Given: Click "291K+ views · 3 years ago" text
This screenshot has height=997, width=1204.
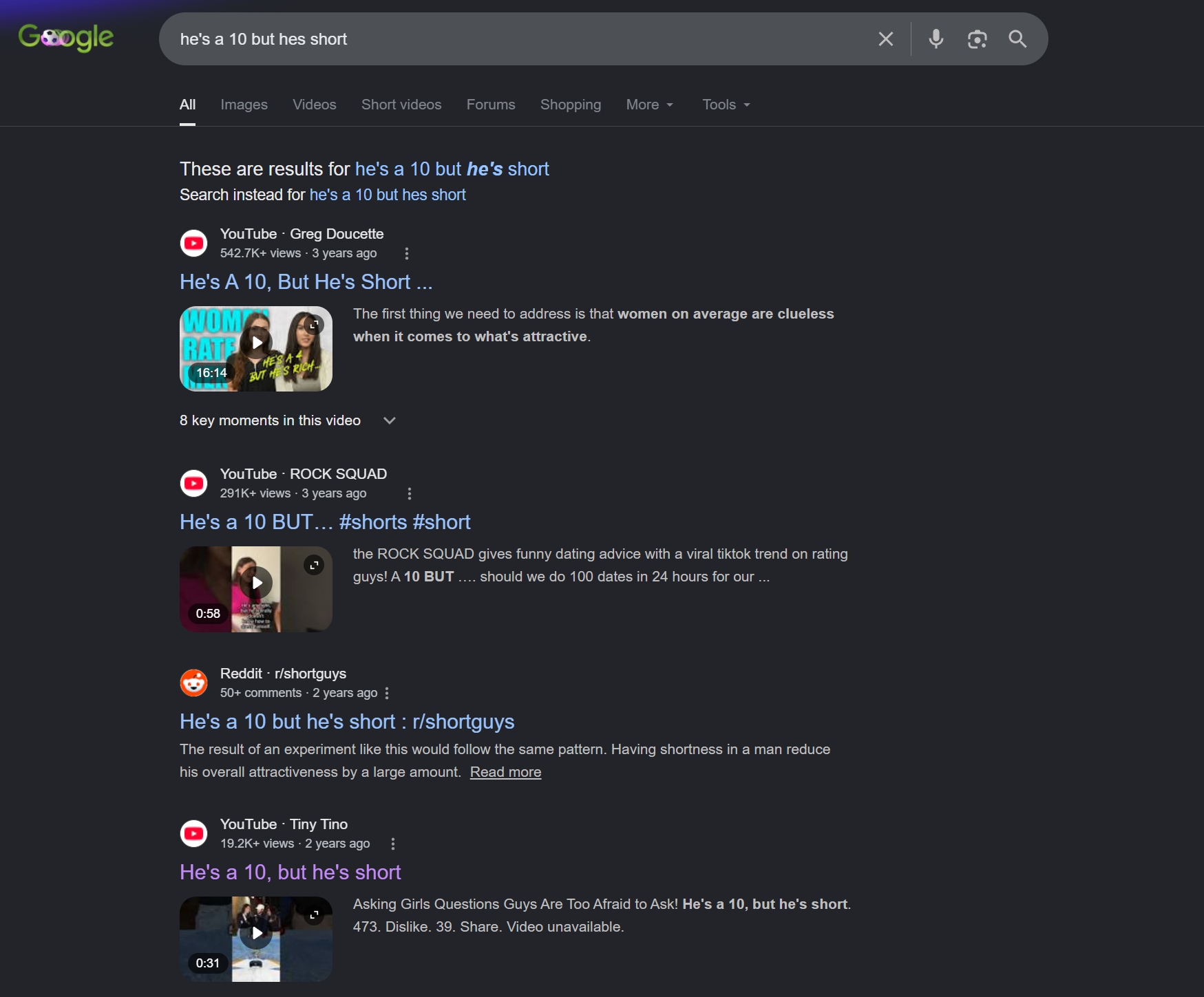Looking at the screenshot, I should pyautogui.click(x=293, y=493).
